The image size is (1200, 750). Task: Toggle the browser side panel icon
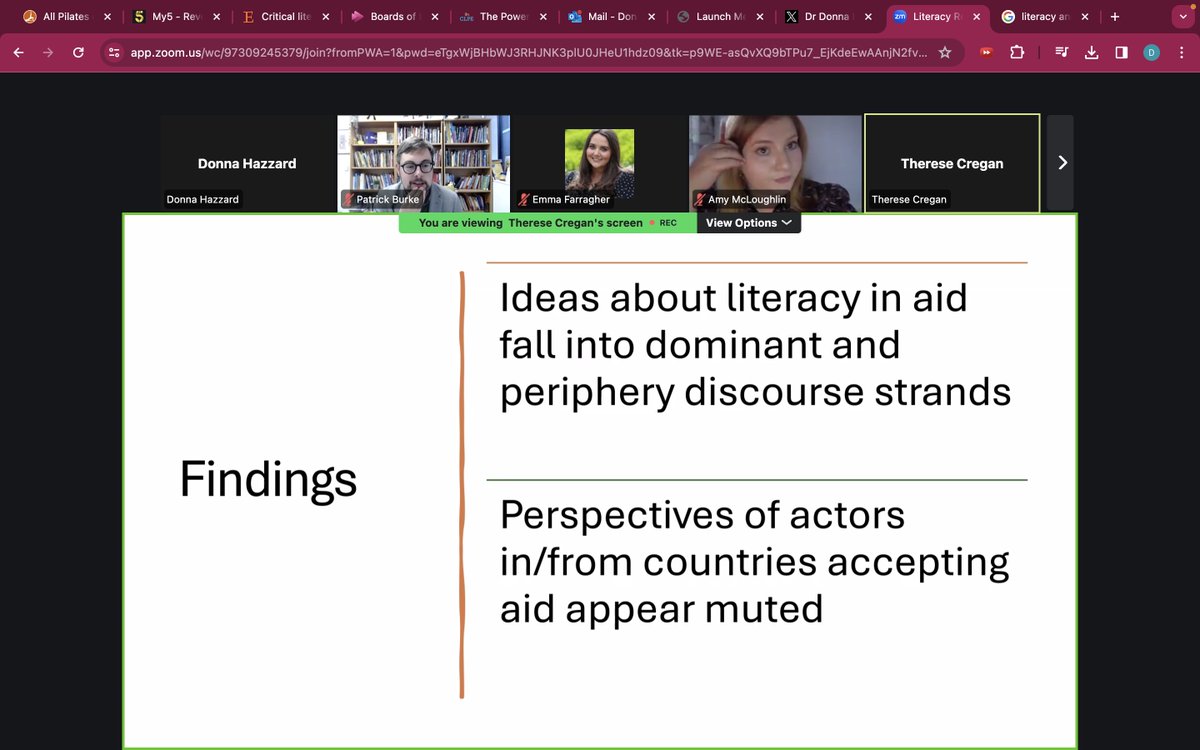1121,52
